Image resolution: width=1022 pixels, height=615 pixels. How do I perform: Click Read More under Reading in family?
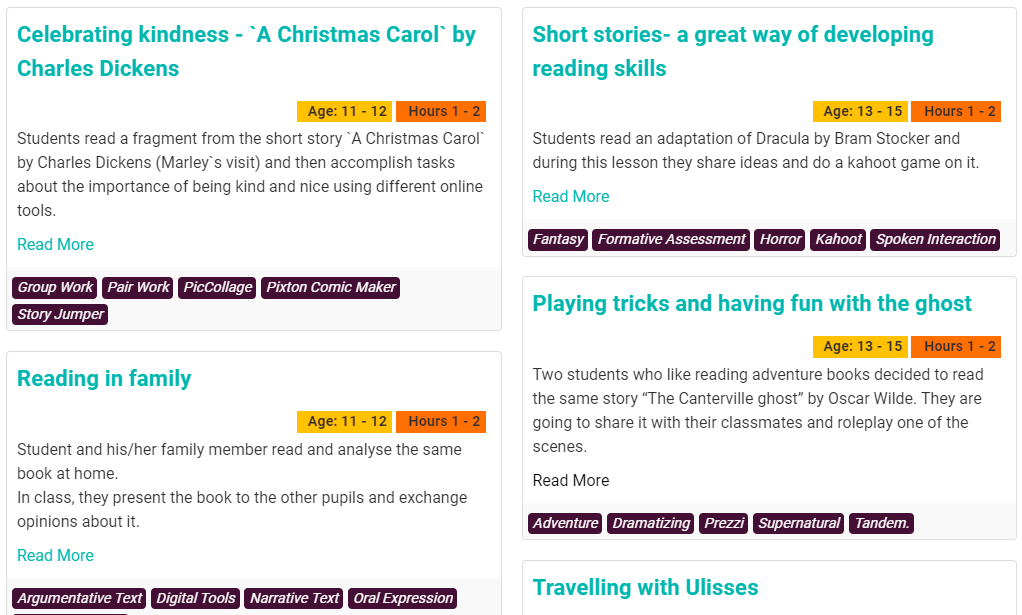55,555
